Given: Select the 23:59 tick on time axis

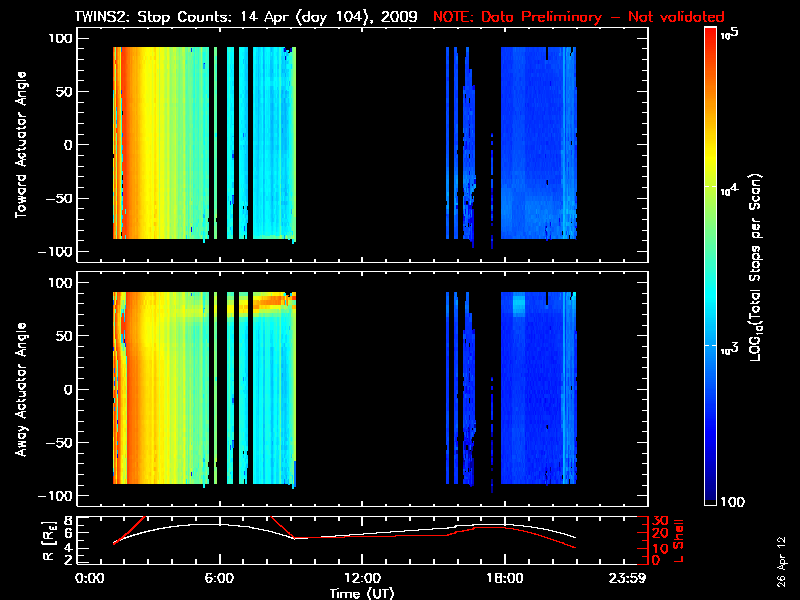Looking at the screenshot, I should pos(640,579).
